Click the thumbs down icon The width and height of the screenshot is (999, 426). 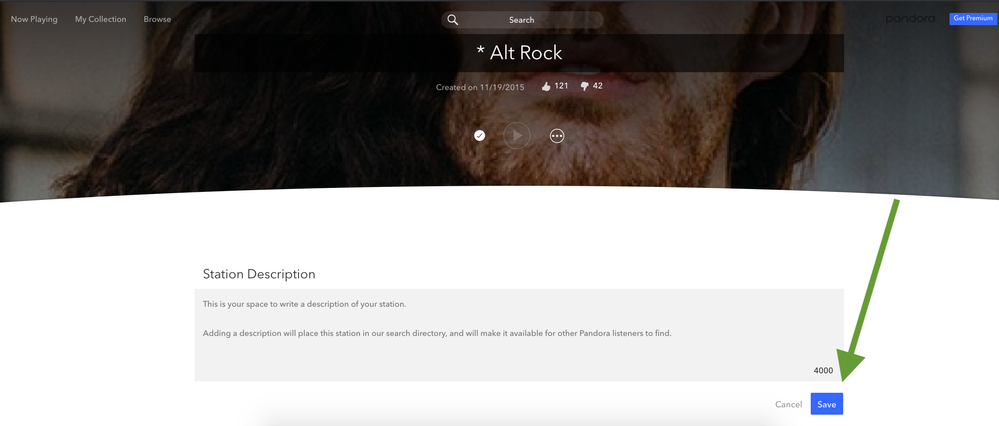click(x=585, y=87)
